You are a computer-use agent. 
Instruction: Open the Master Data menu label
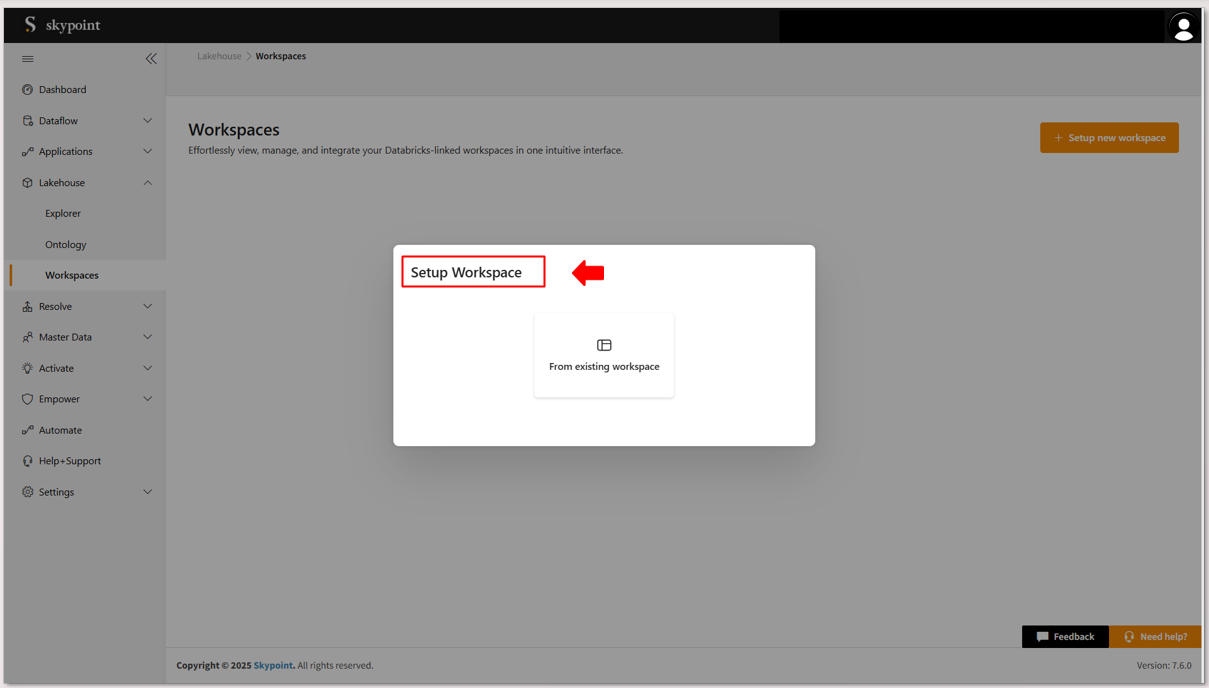coord(65,338)
